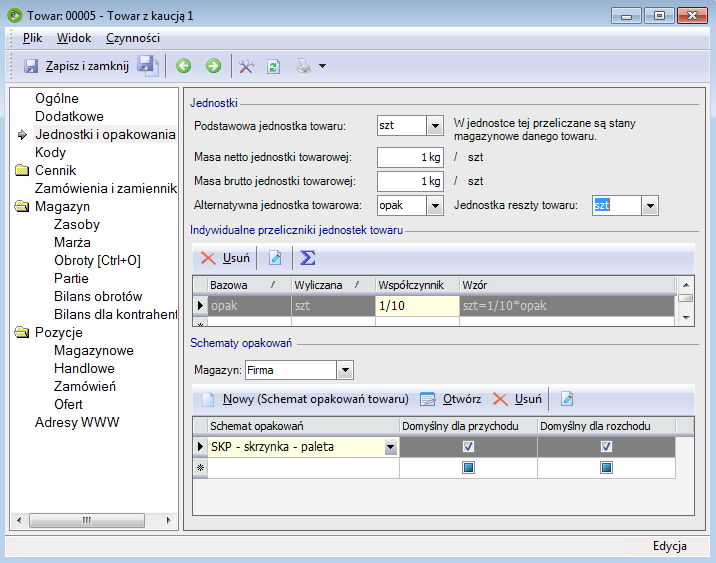Image resolution: width=716 pixels, height=563 pixels.
Task: Click the Magazyn open folder icon
Action: [x=21, y=206]
